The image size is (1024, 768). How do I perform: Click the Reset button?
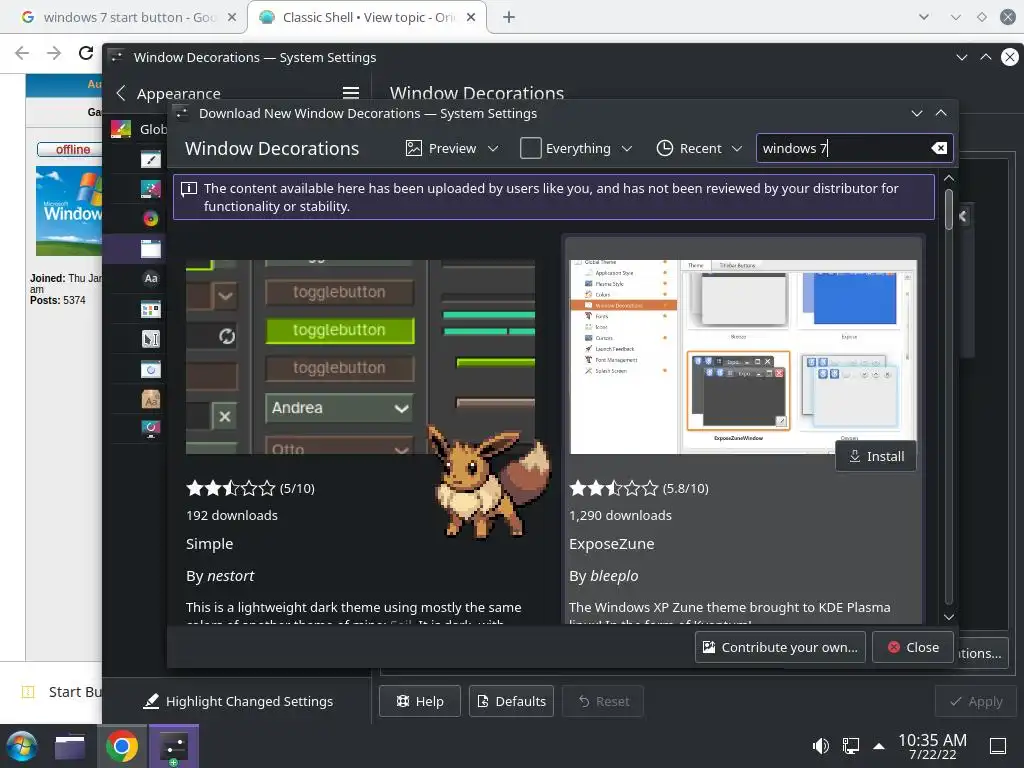[603, 701]
